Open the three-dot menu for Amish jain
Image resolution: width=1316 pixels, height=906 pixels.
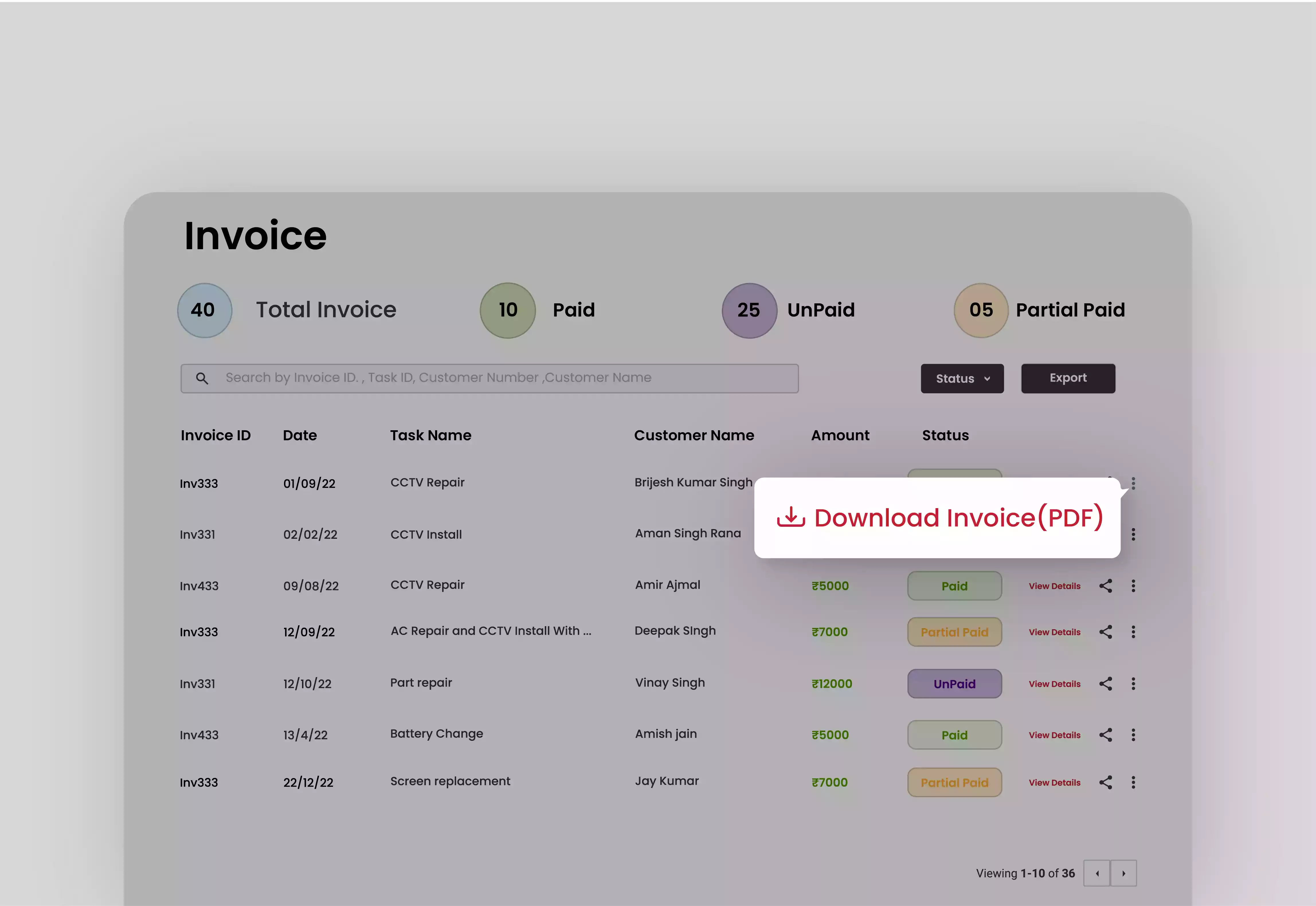(x=1133, y=734)
